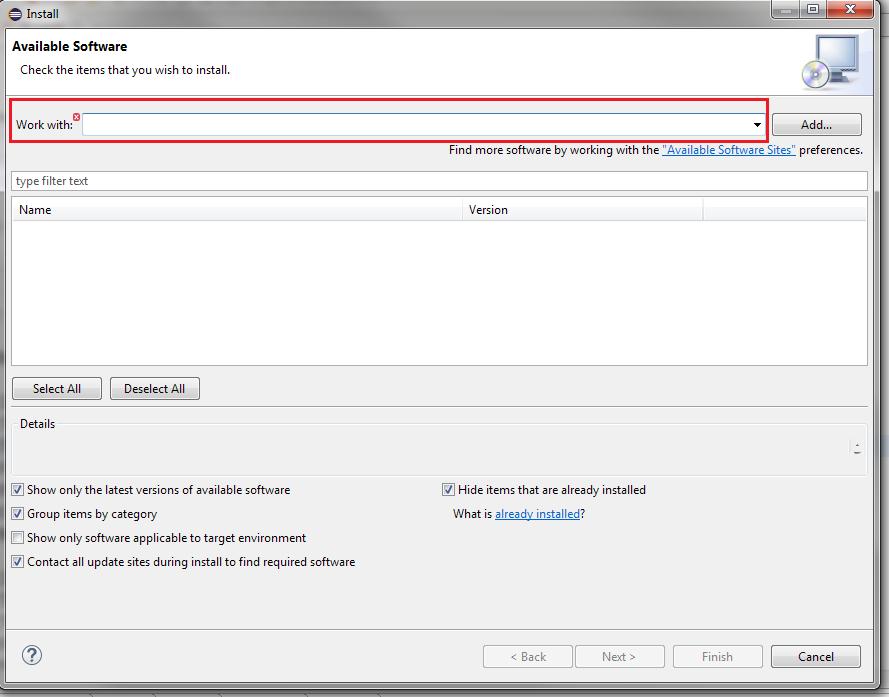Click the Eclipse icon in the title bar
Viewport: 889px width, 697px height.
15,14
